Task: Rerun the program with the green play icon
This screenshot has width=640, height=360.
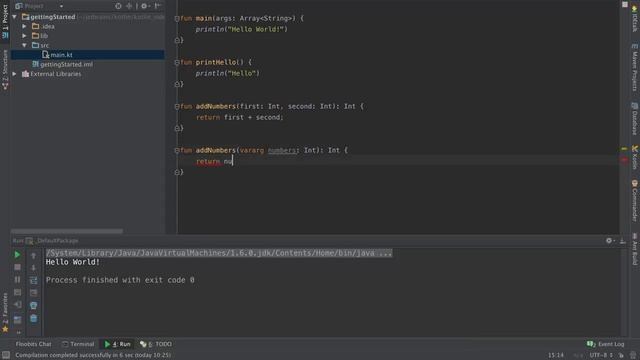Action: coord(17,255)
